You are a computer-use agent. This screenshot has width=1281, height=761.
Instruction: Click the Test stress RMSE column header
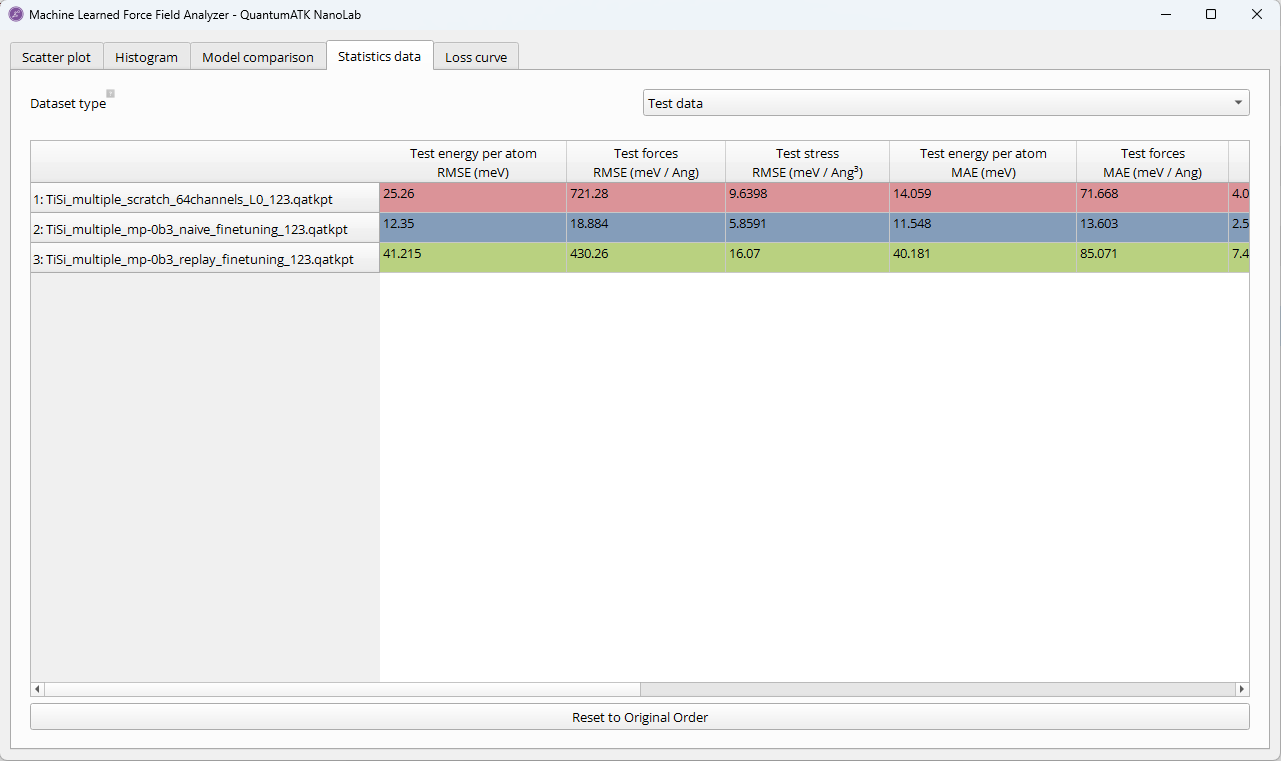807,162
